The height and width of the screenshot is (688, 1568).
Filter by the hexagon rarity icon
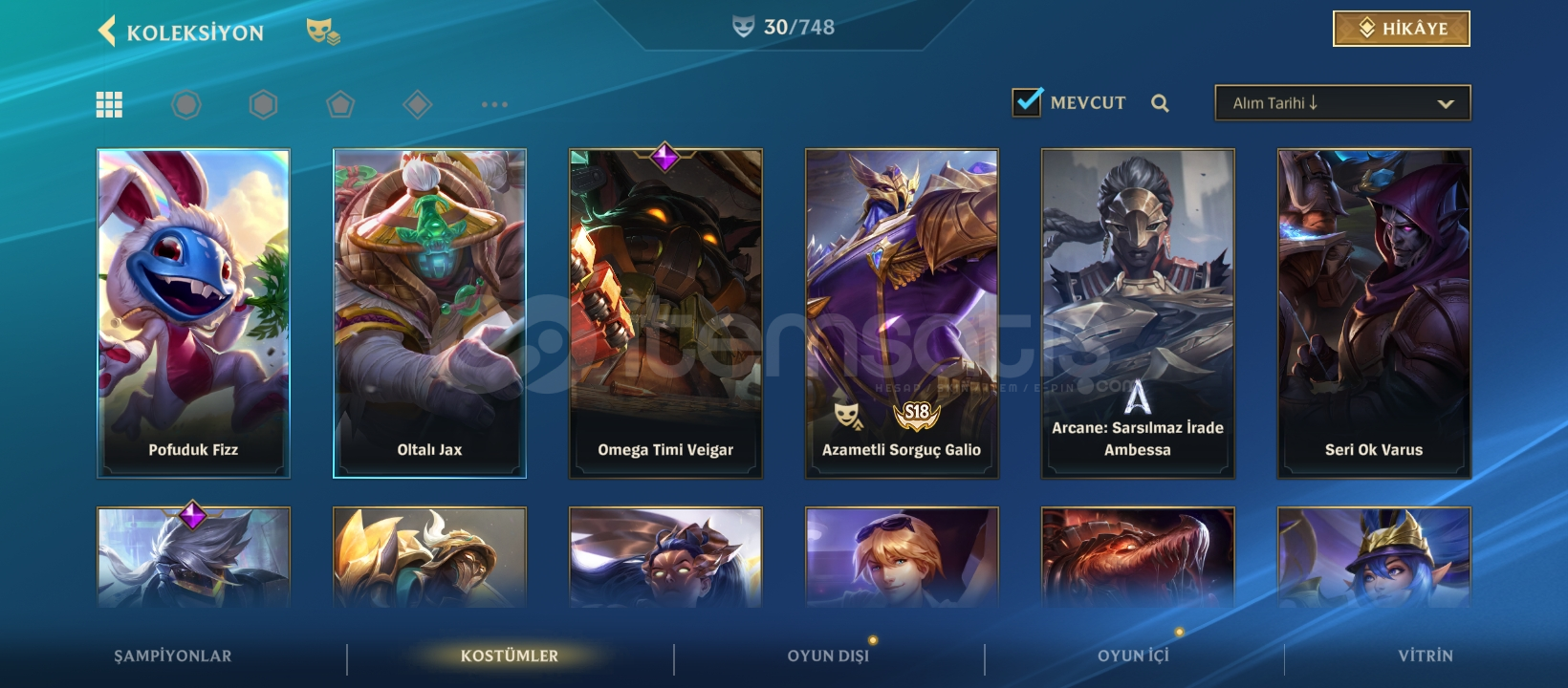click(263, 104)
